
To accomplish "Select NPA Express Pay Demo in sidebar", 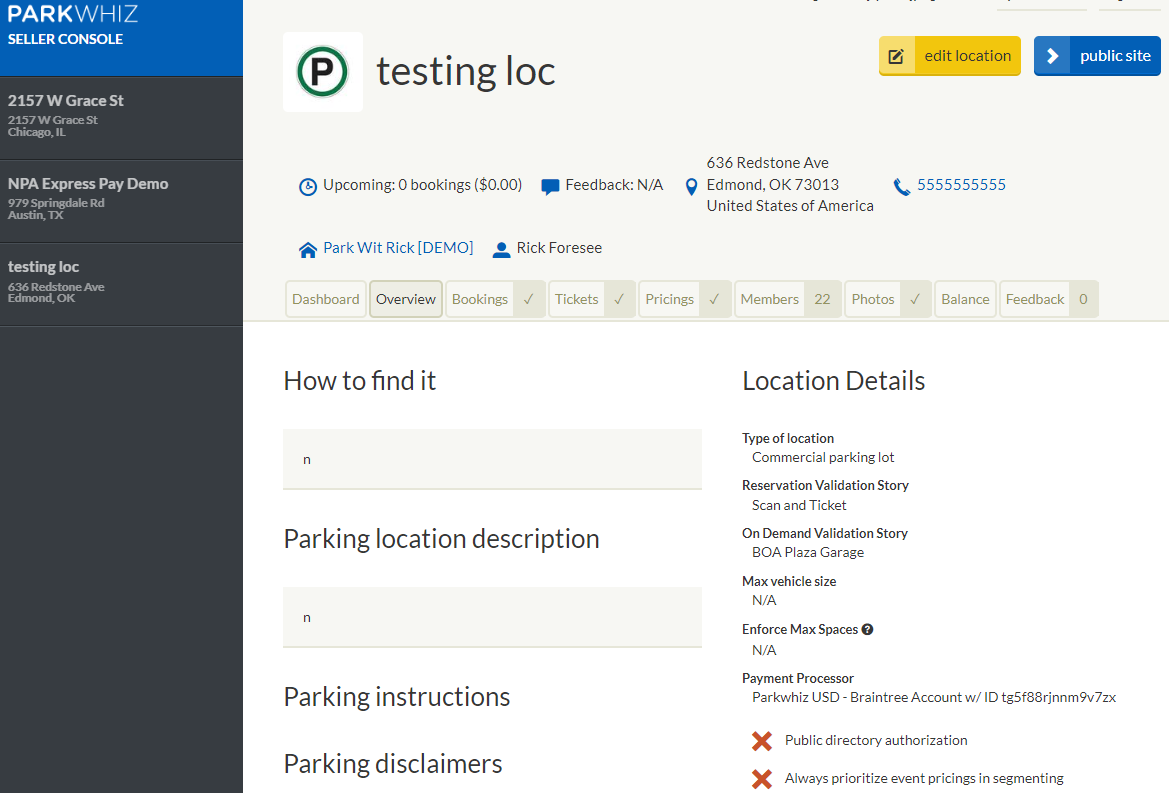I will pos(122,201).
